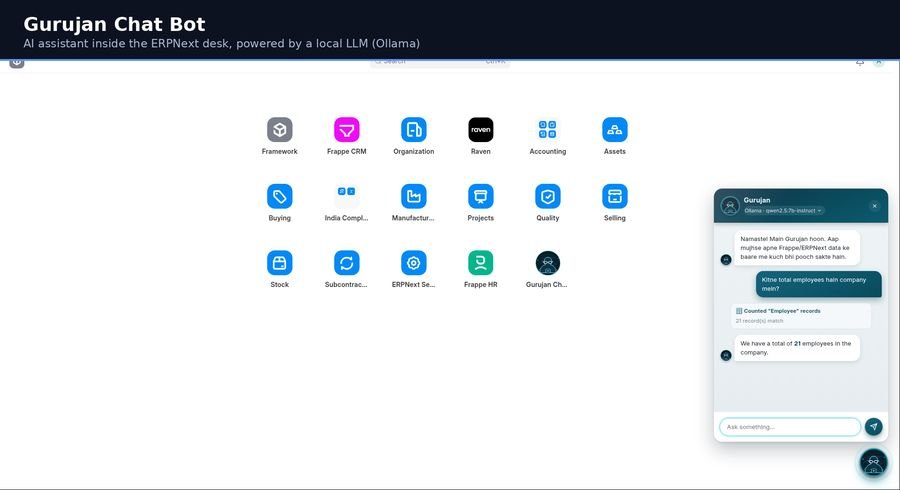Image resolution: width=900 pixels, height=490 pixels.
Task: Click the bot avatar beside greeting message
Action: [726, 259]
